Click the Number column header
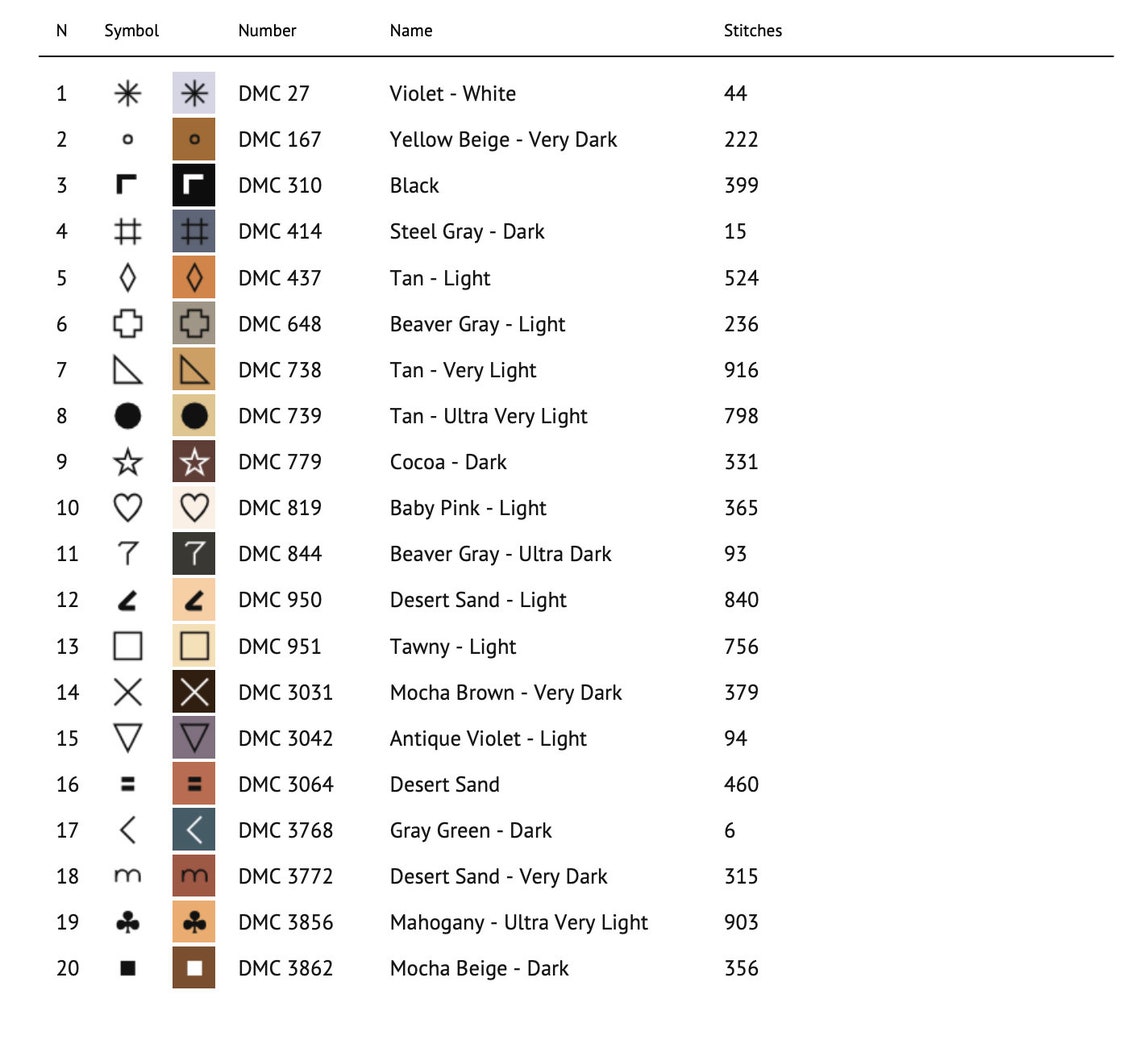Image resolution: width=1140 pixels, height=1040 pixels. coord(267,31)
